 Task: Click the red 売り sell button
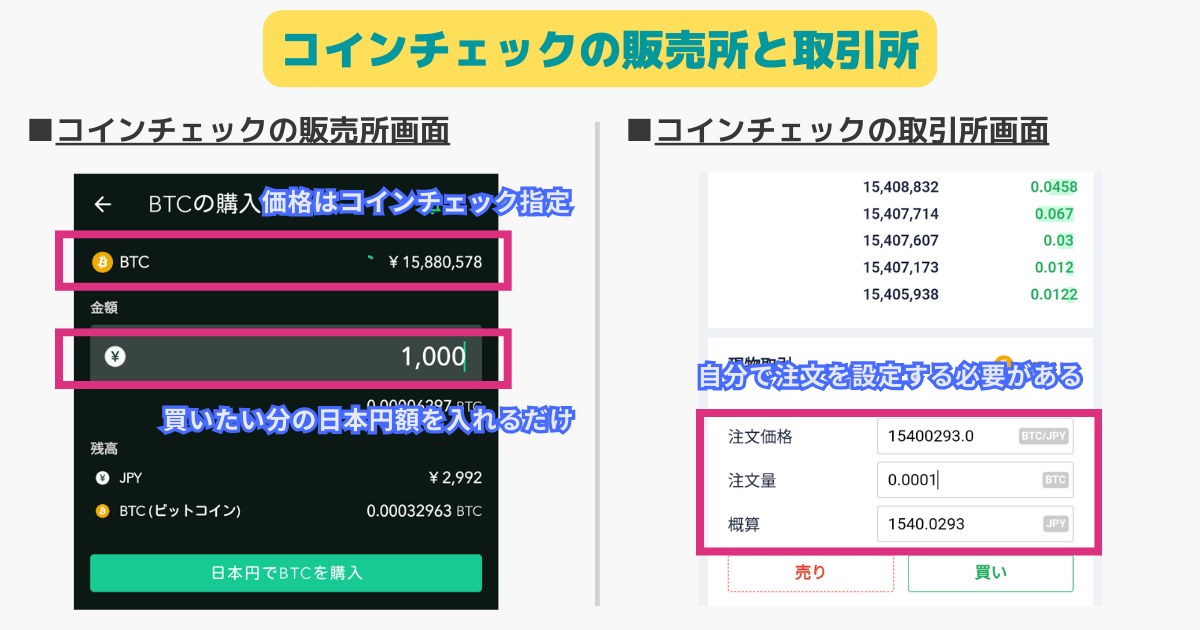tap(810, 573)
